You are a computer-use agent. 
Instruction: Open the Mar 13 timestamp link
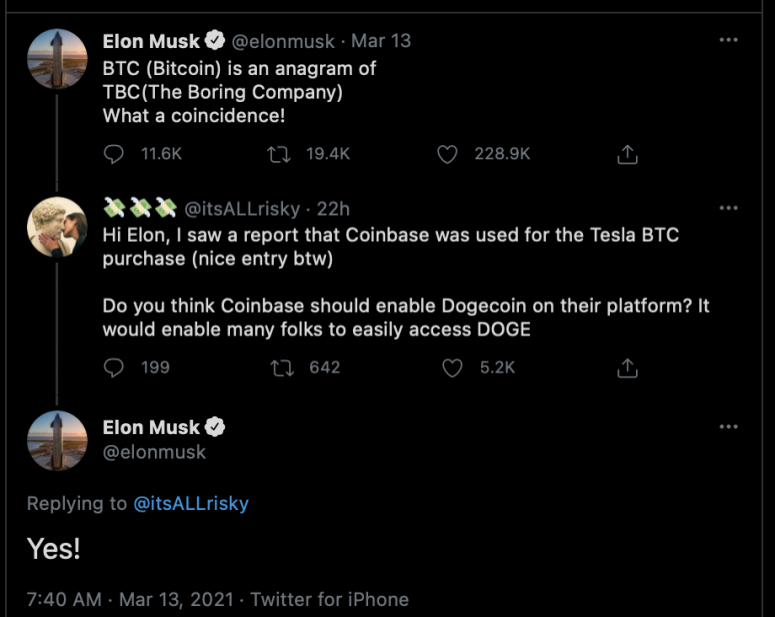pos(381,41)
